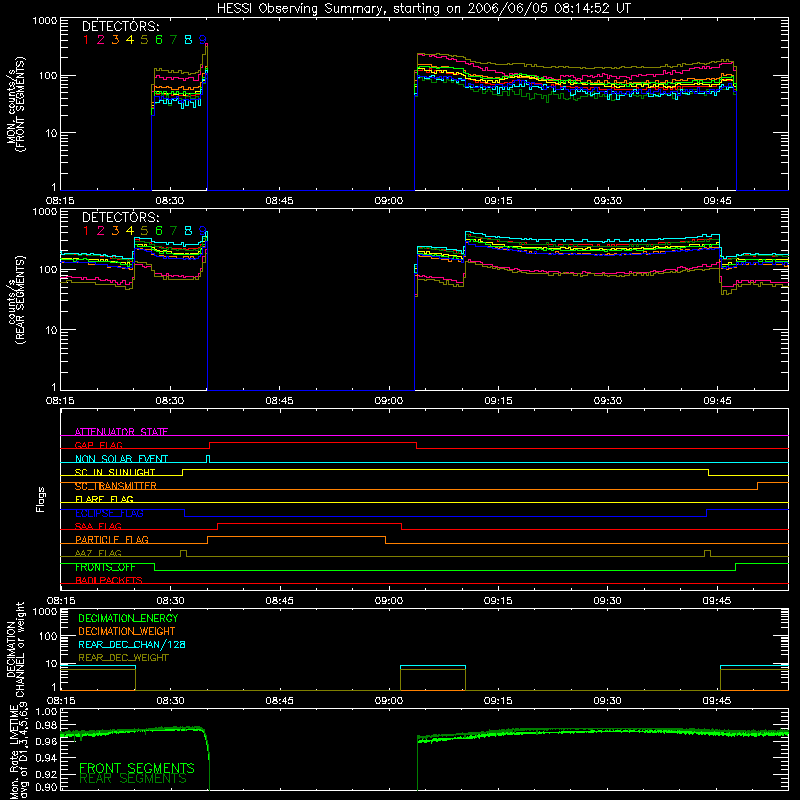
Task: Select cyan detector 8 in front segments legend
Action: pyautogui.click(x=188, y=40)
